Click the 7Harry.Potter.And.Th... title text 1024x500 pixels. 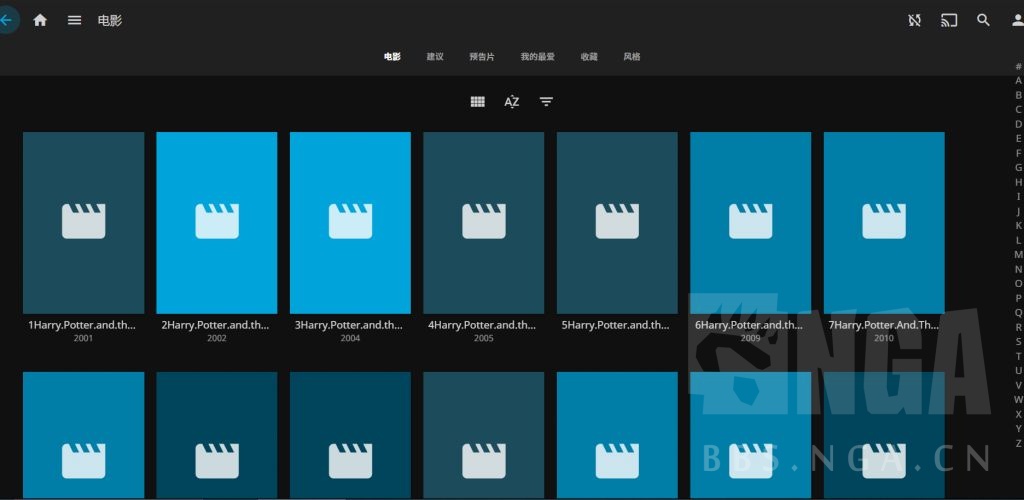884,325
